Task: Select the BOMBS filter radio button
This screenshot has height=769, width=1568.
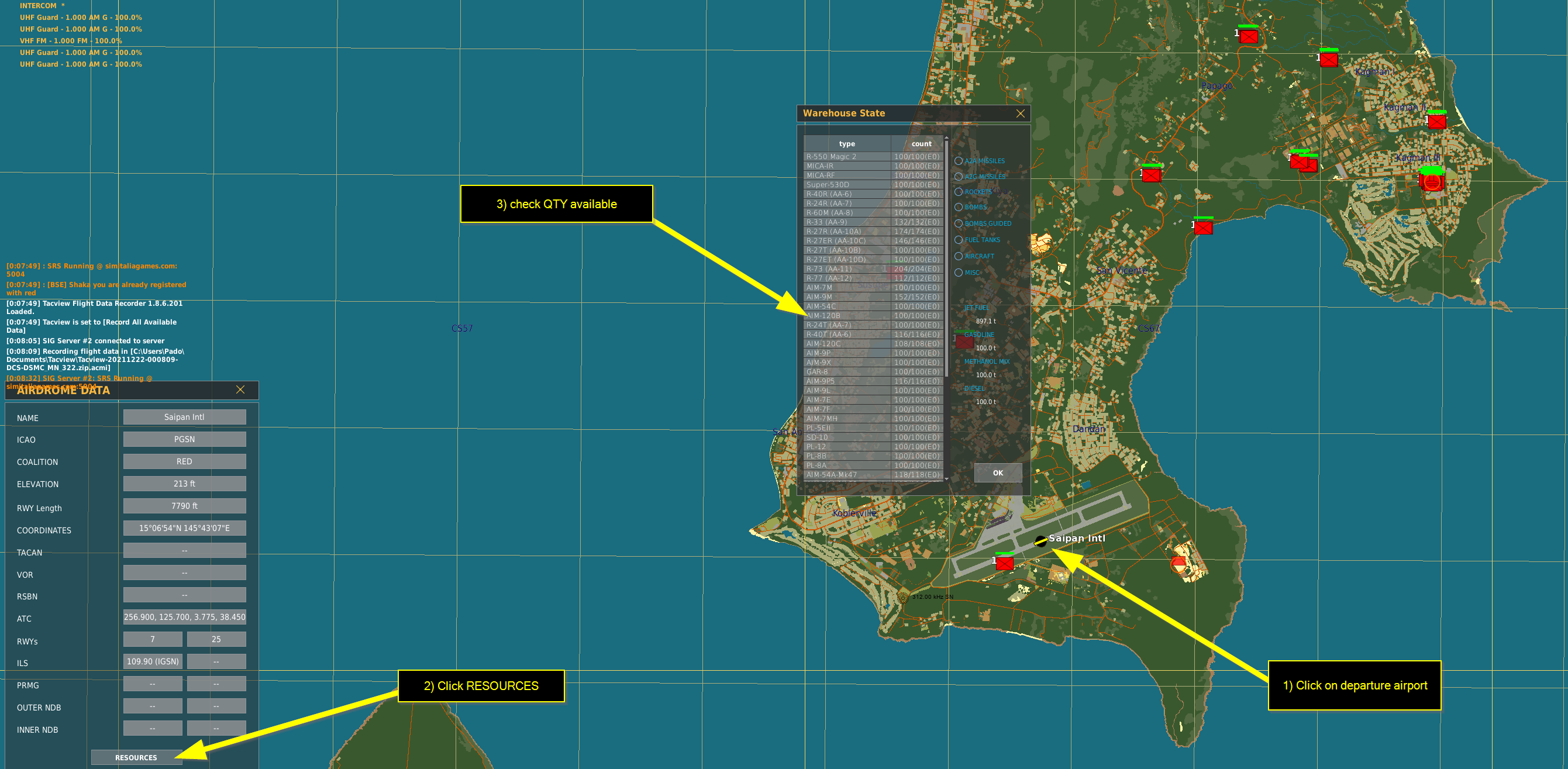Action: point(959,207)
